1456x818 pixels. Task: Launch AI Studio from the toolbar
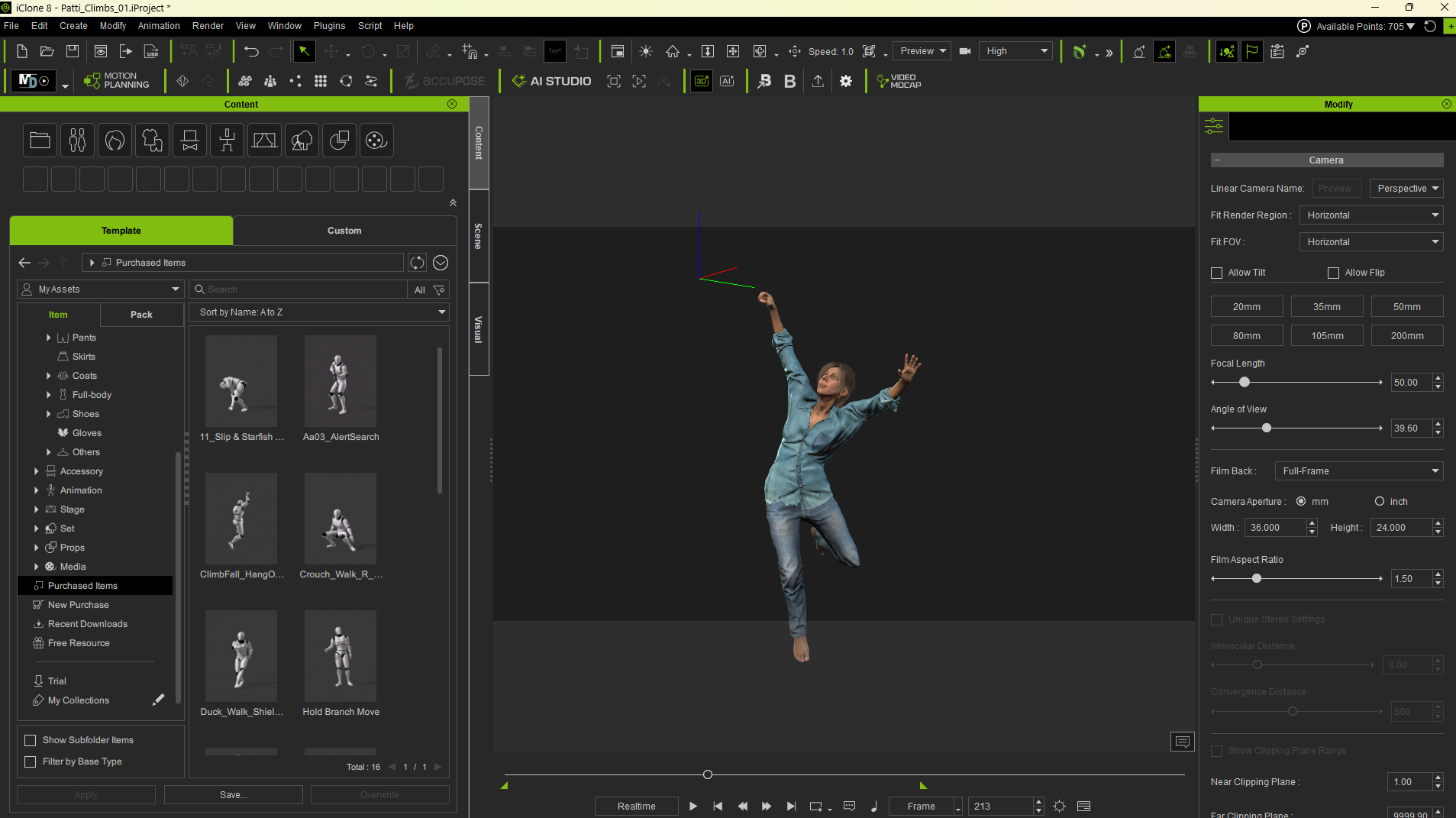551,81
